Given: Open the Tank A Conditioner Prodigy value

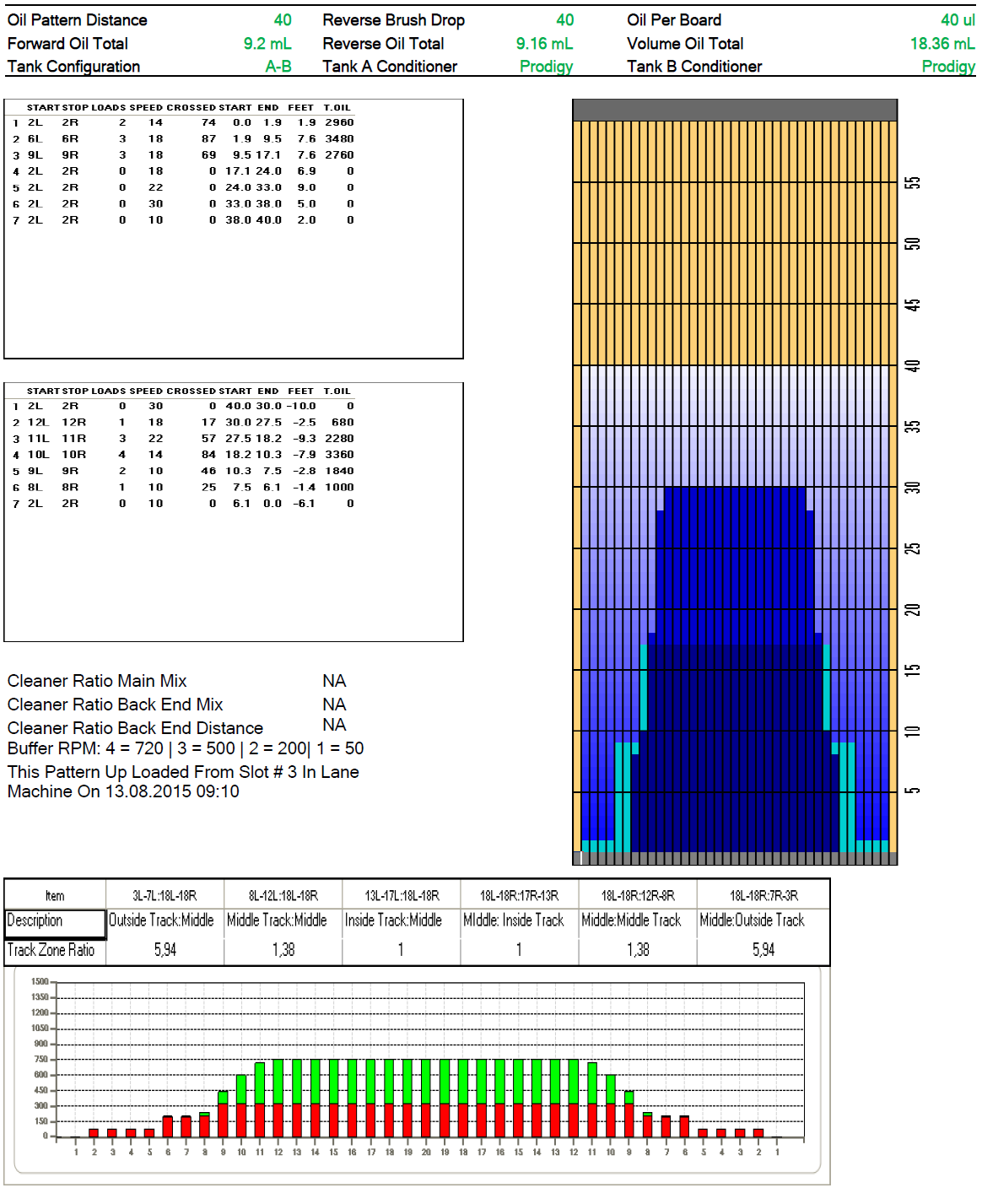Looking at the screenshot, I should pyautogui.click(x=546, y=67).
